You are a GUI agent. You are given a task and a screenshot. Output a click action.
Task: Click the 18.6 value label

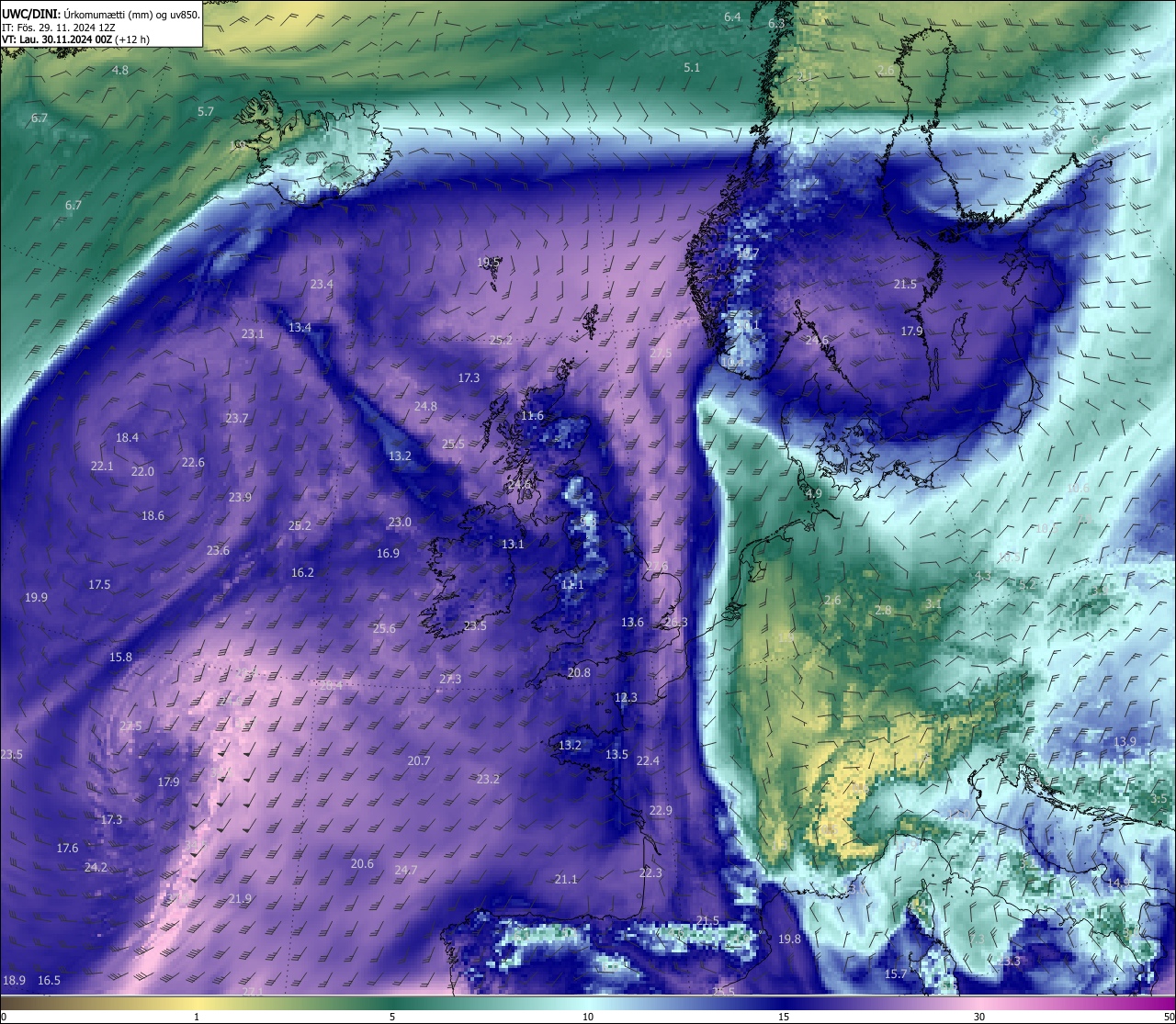click(x=153, y=516)
